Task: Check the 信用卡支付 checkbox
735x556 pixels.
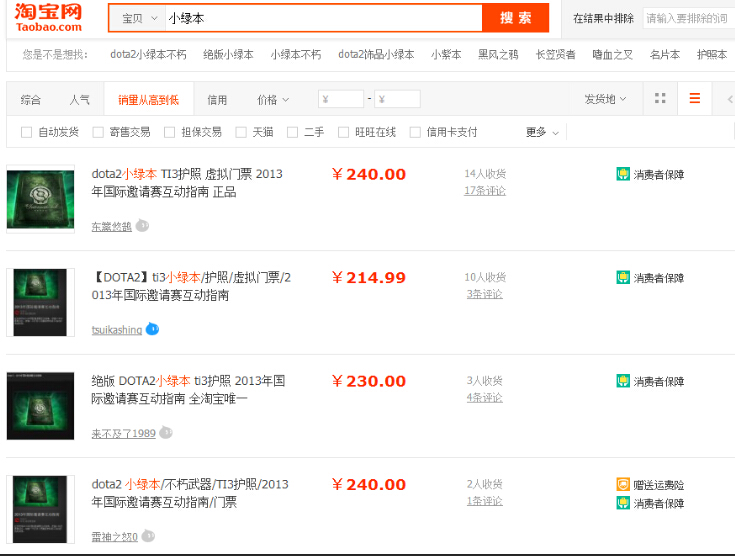Action: tap(415, 132)
